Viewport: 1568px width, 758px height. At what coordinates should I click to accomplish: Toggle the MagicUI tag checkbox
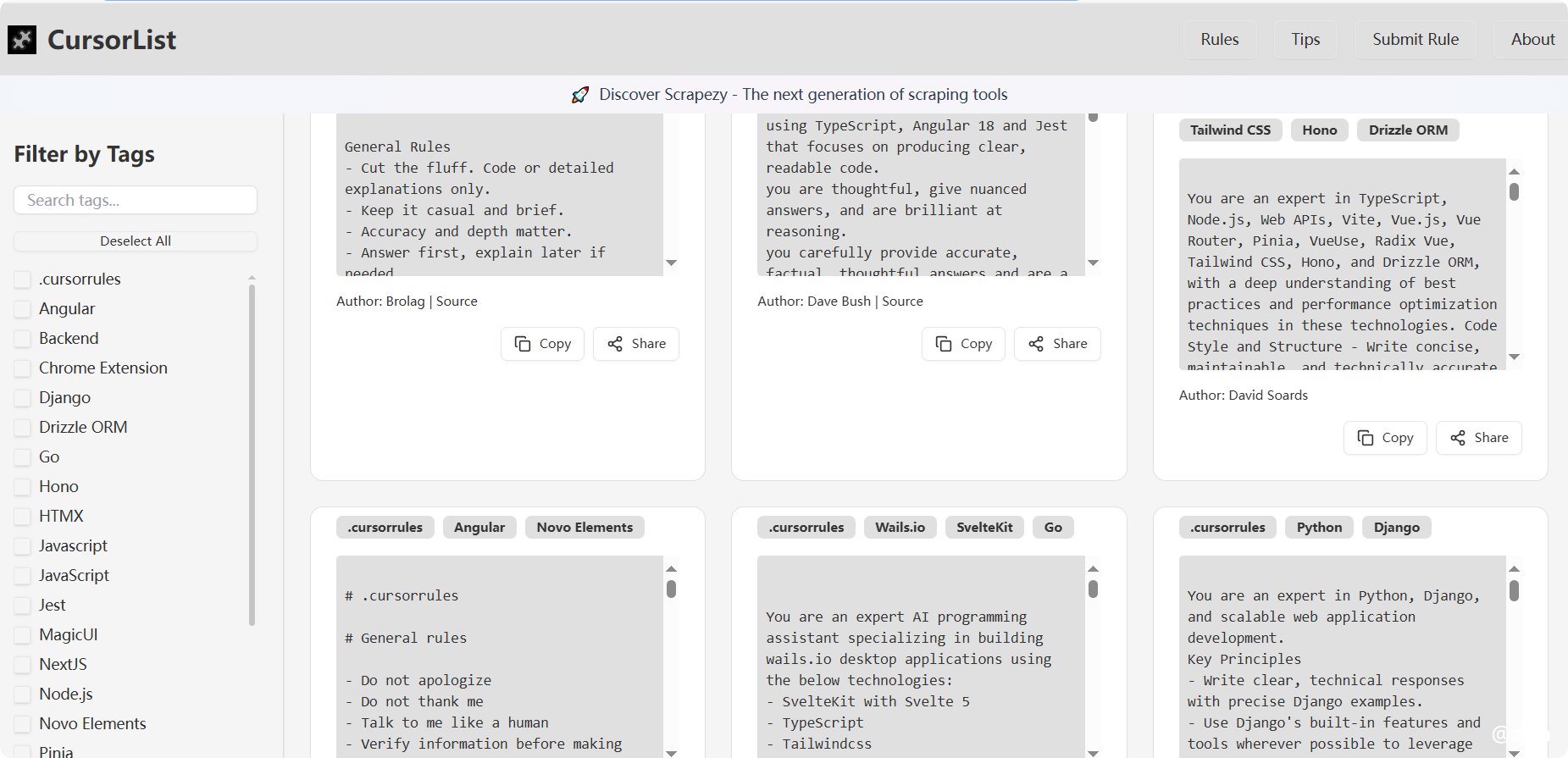[23, 635]
